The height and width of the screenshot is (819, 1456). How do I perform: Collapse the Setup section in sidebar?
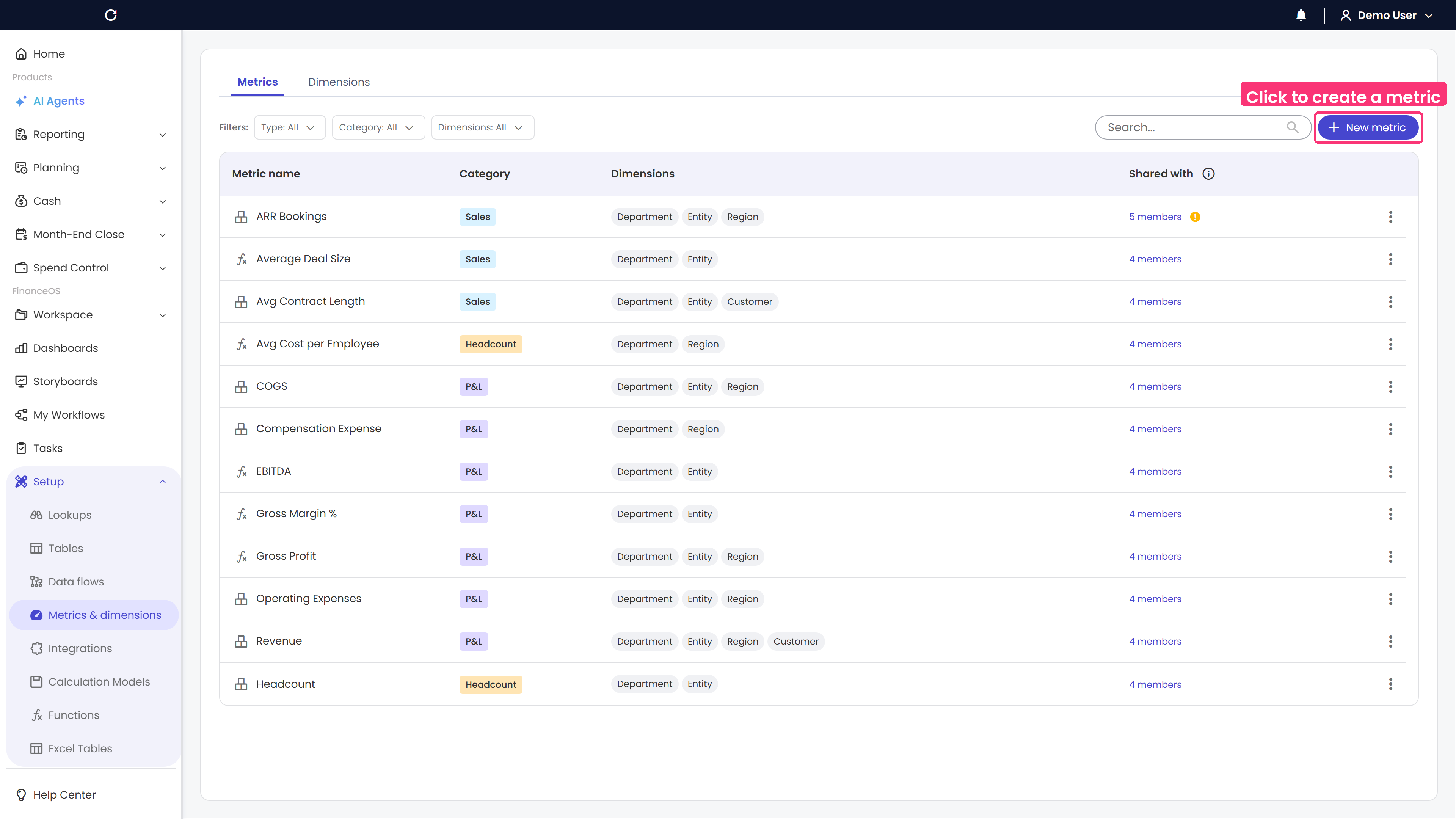click(x=163, y=482)
